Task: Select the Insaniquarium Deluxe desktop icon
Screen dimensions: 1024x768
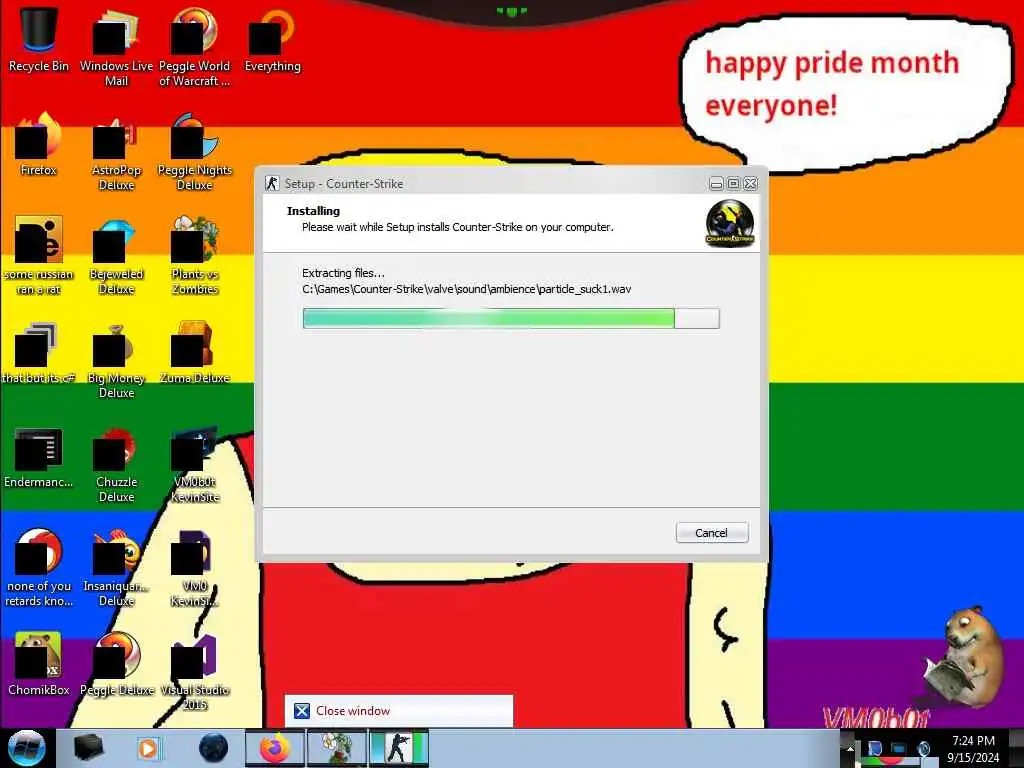Action: coord(116,568)
